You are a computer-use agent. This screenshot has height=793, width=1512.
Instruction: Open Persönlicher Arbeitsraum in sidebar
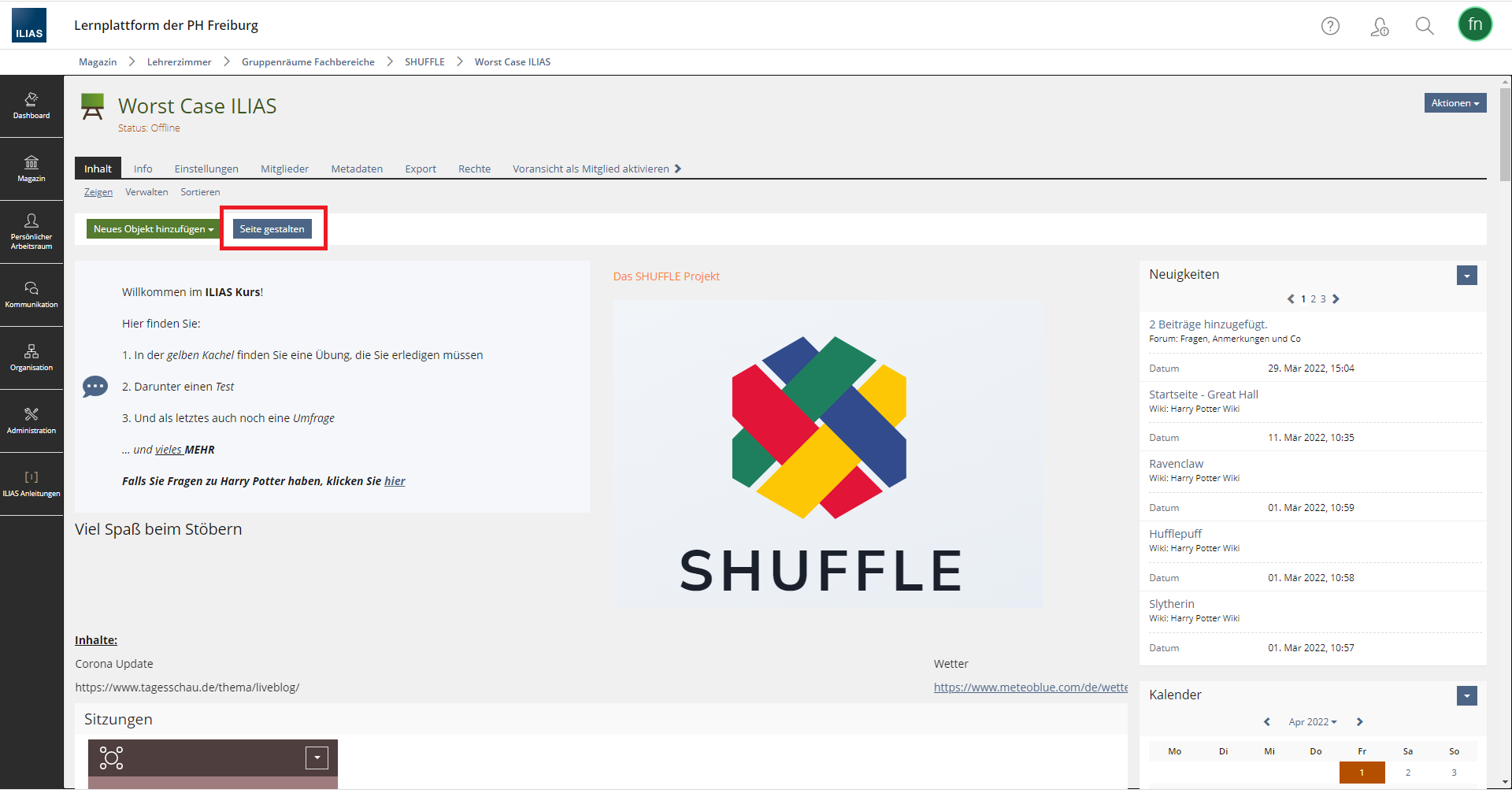[31, 232]
